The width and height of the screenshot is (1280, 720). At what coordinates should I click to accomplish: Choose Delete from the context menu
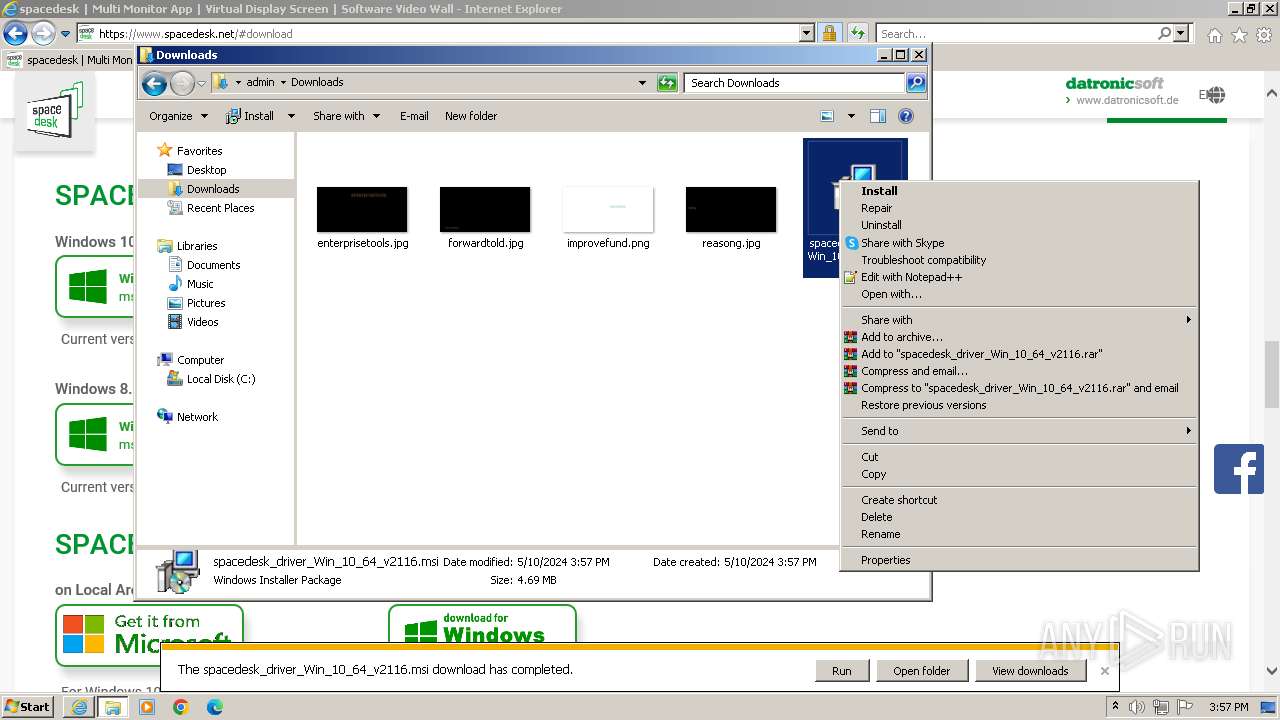(1019, 517)
